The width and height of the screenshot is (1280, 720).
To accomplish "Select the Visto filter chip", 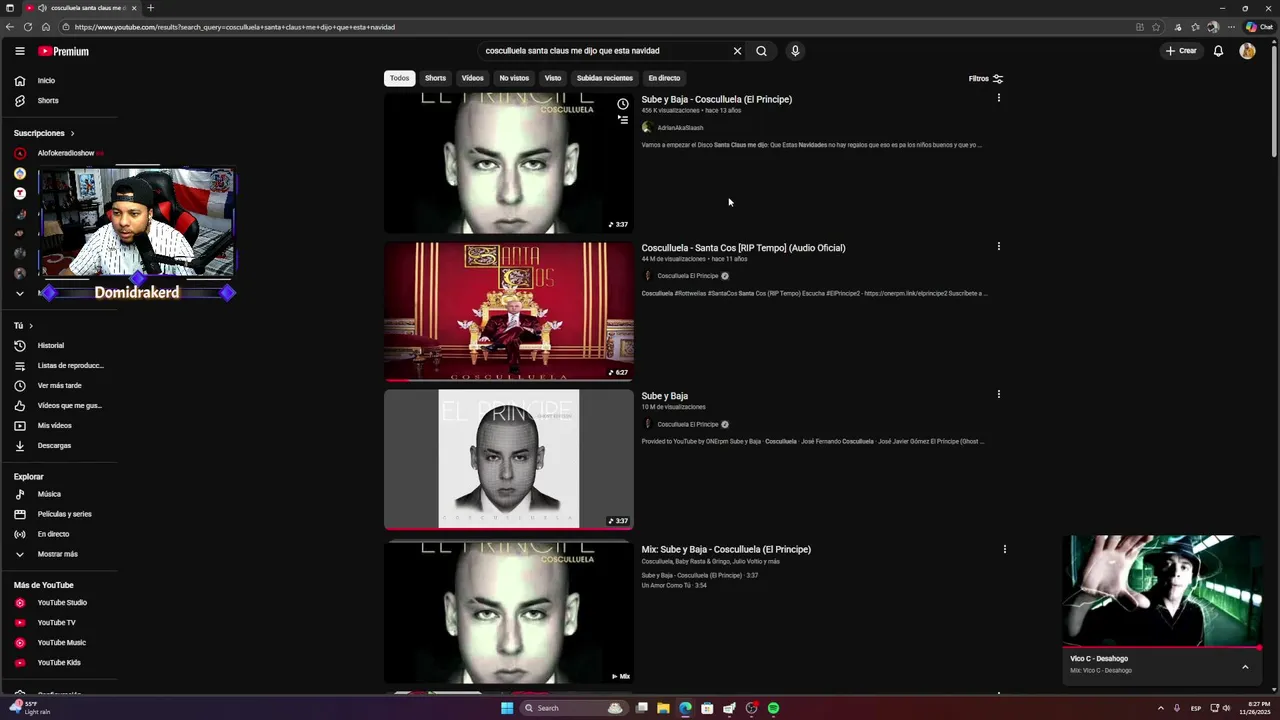I will point(553,78).
